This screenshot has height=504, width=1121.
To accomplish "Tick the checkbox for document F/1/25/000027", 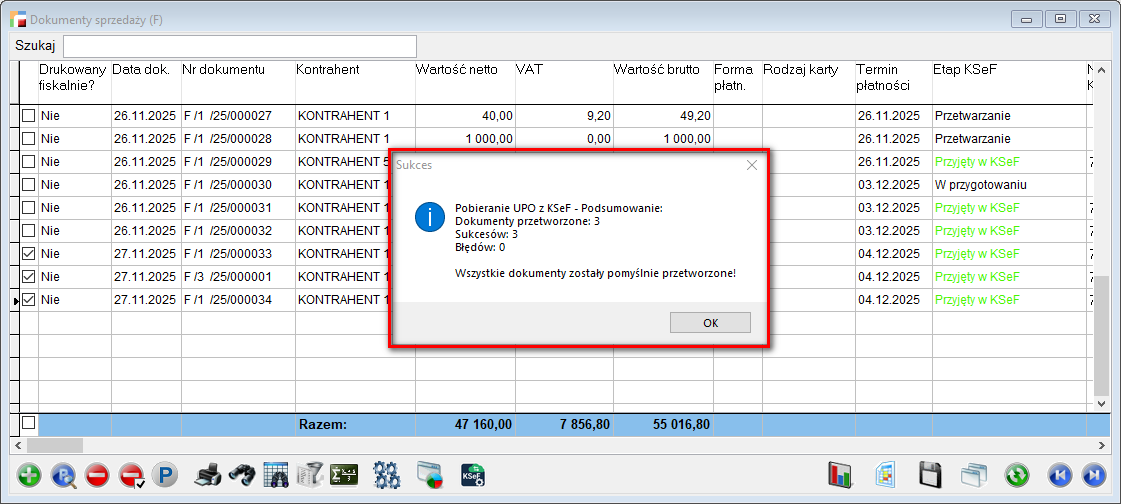I will [x=29, y=116].
